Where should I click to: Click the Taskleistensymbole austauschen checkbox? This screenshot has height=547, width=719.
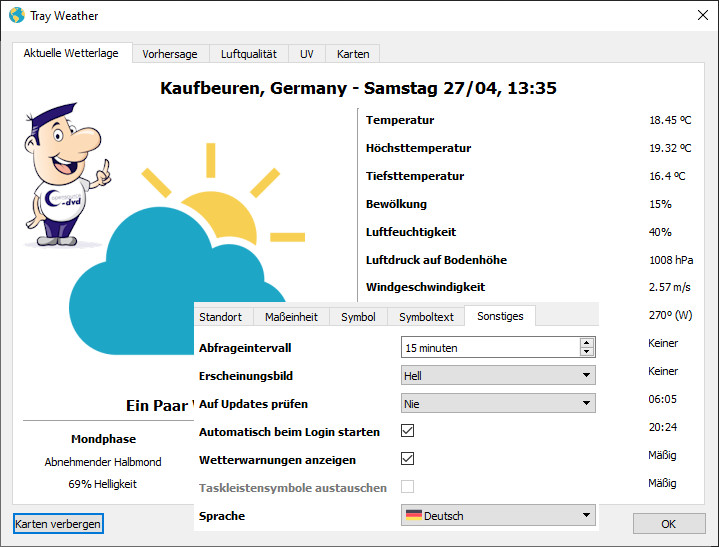tap(407, 488)
